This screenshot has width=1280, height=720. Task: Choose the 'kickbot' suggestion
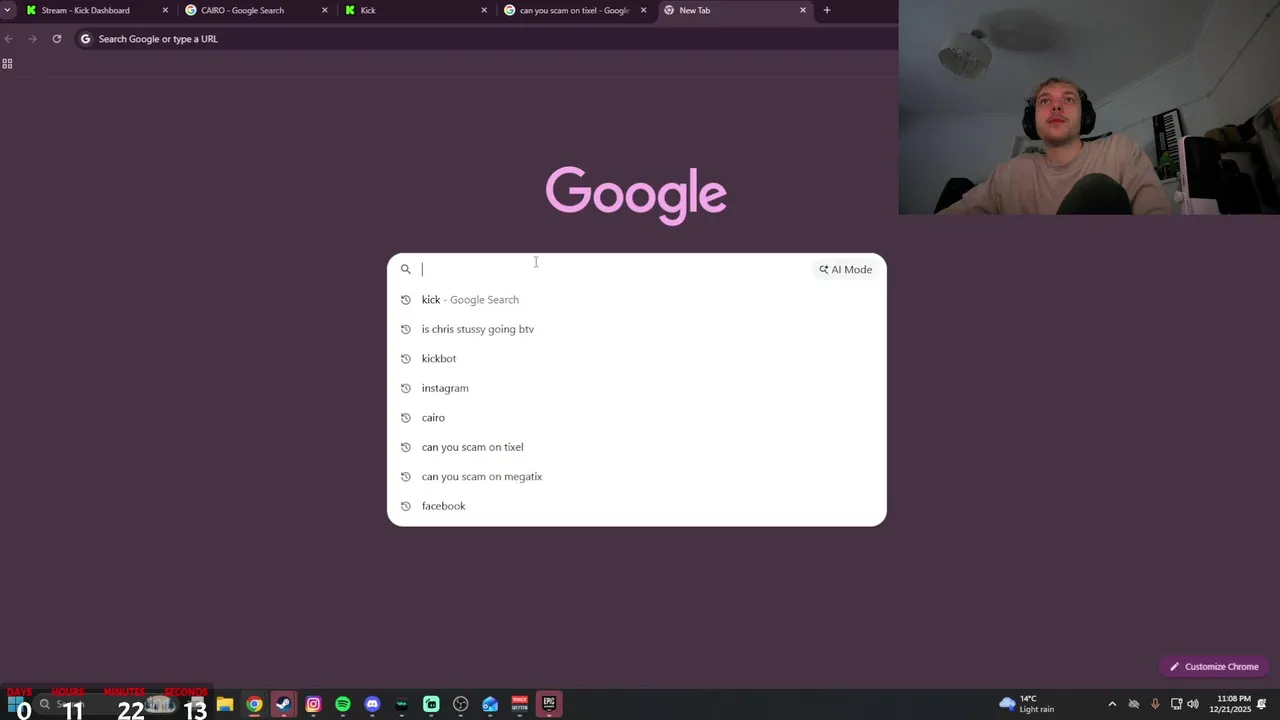pos(636,359)
